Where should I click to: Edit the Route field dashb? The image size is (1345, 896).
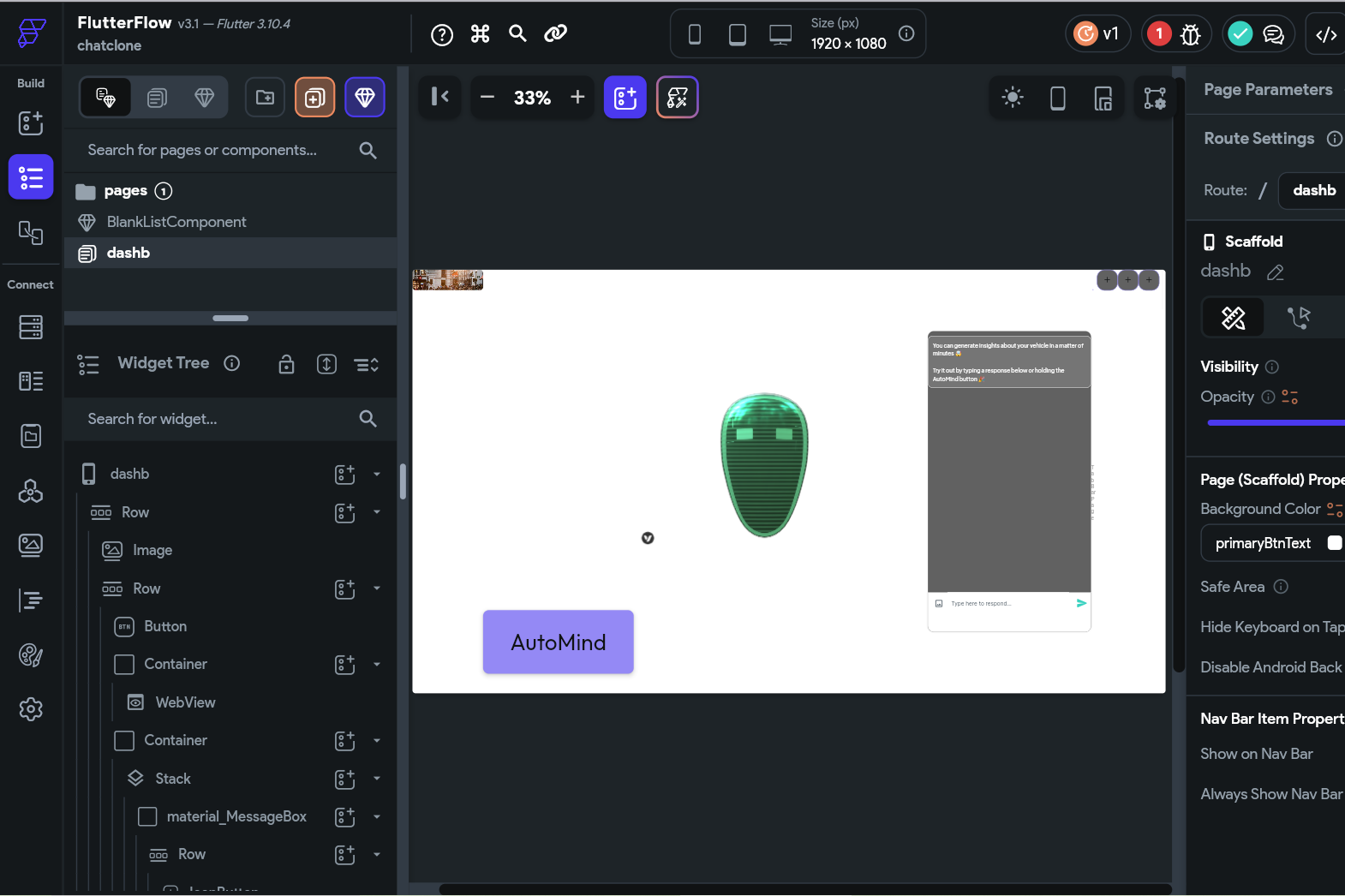pyautogui.click(x=1312, y=190)
